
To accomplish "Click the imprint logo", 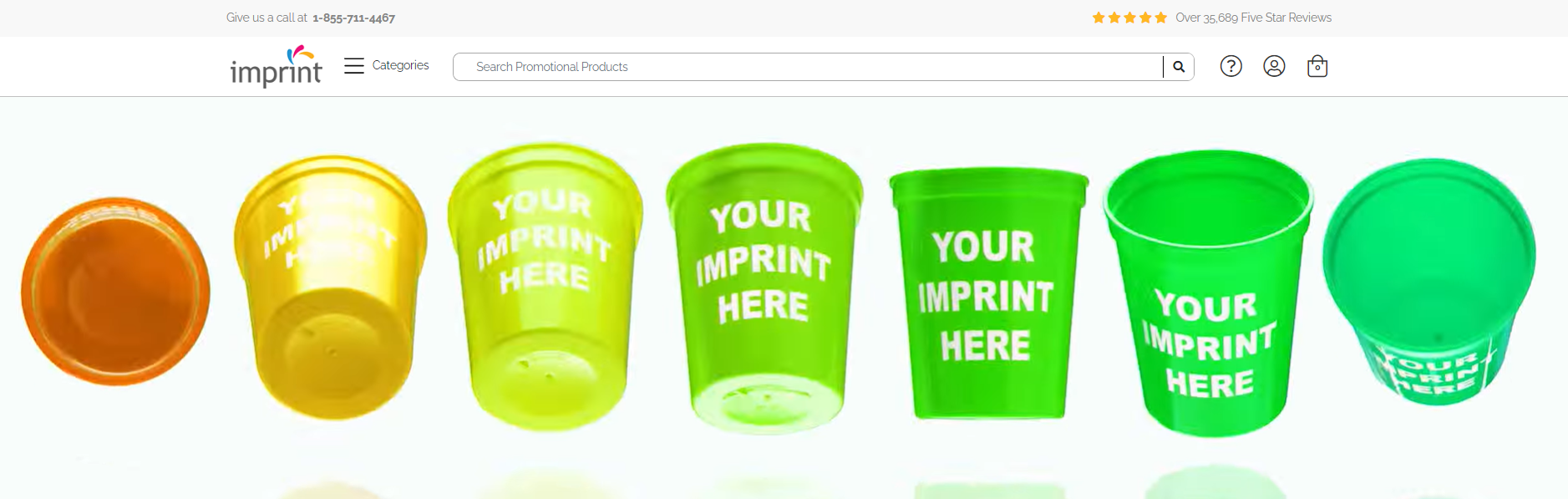I will coord(276,66).
